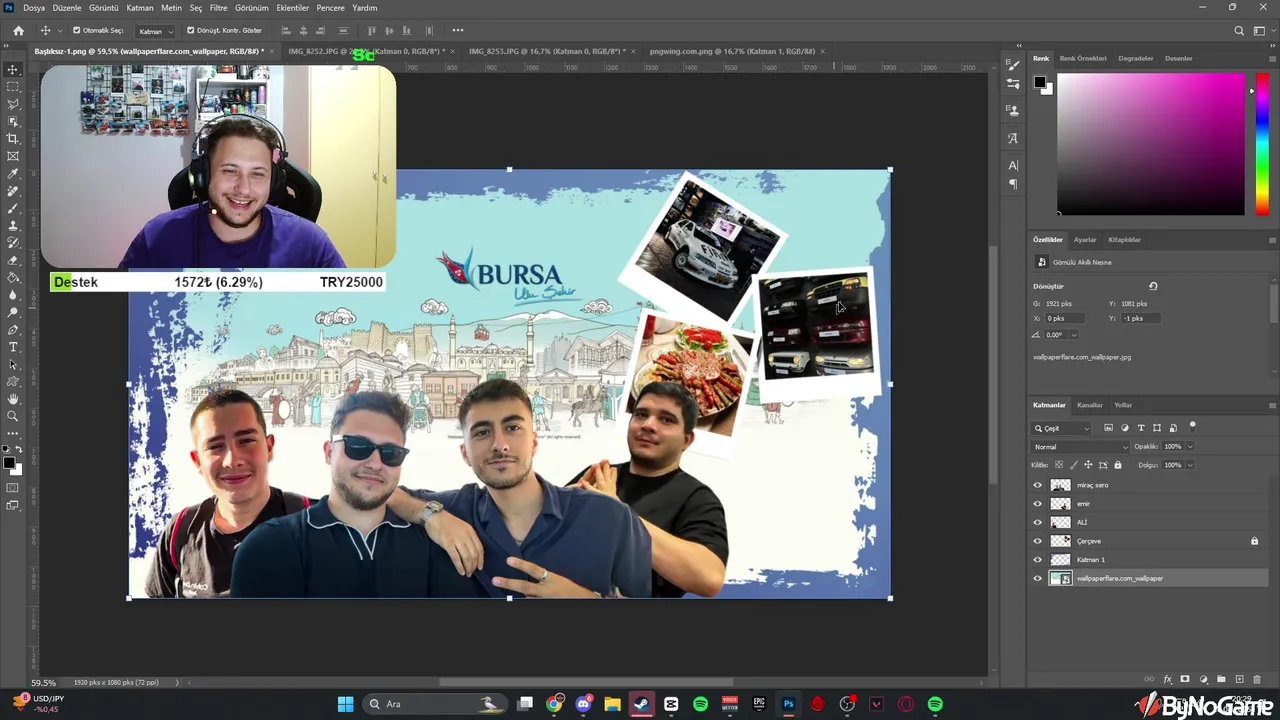
Task: Open the Katmanlar panel menu
Action: pyautogui.click(x=1272, y=405)
